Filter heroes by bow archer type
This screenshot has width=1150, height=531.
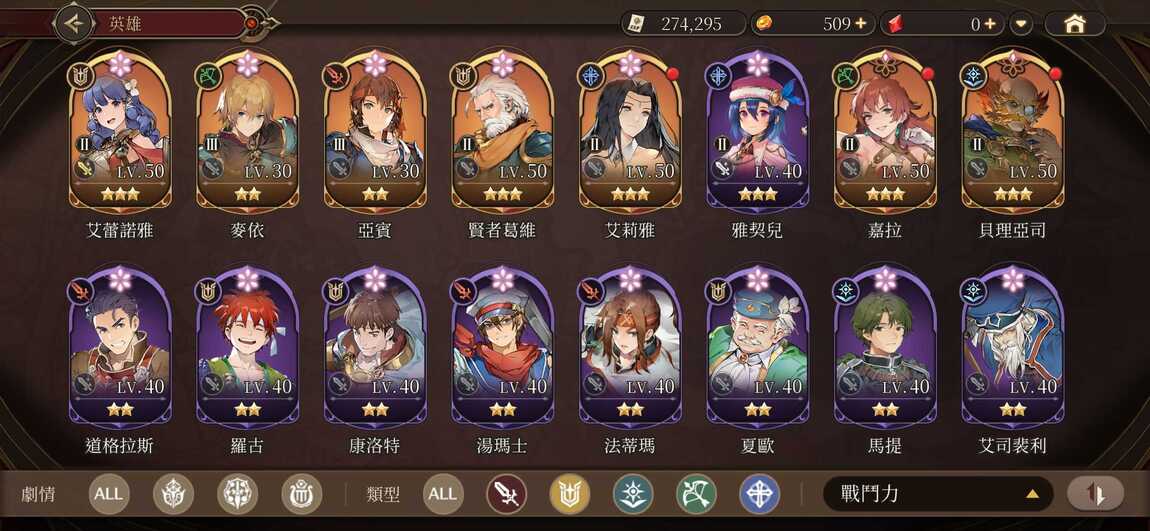[x=696, y=494]
